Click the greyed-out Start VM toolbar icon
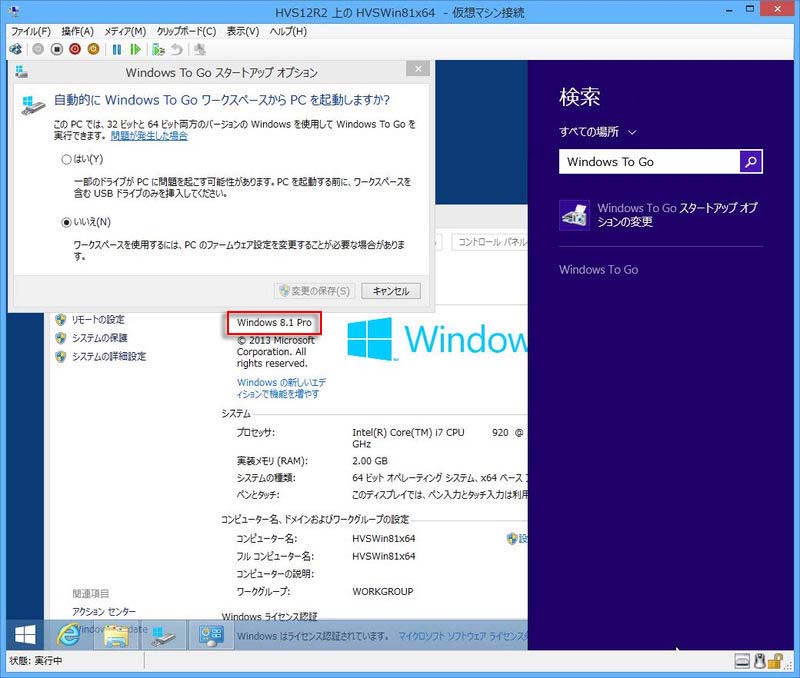Image resolution: width=800 pixels, height=678 pixels. tap(38, 49)
